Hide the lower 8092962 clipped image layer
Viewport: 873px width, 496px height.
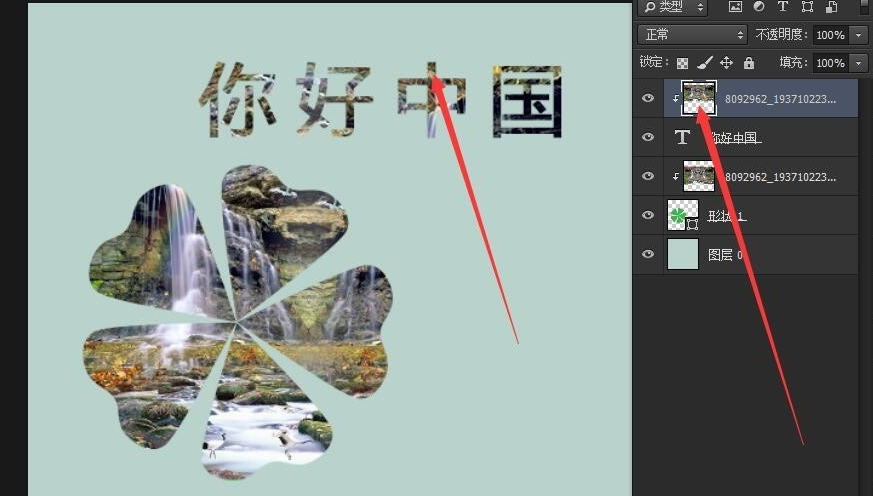(648, 176)
